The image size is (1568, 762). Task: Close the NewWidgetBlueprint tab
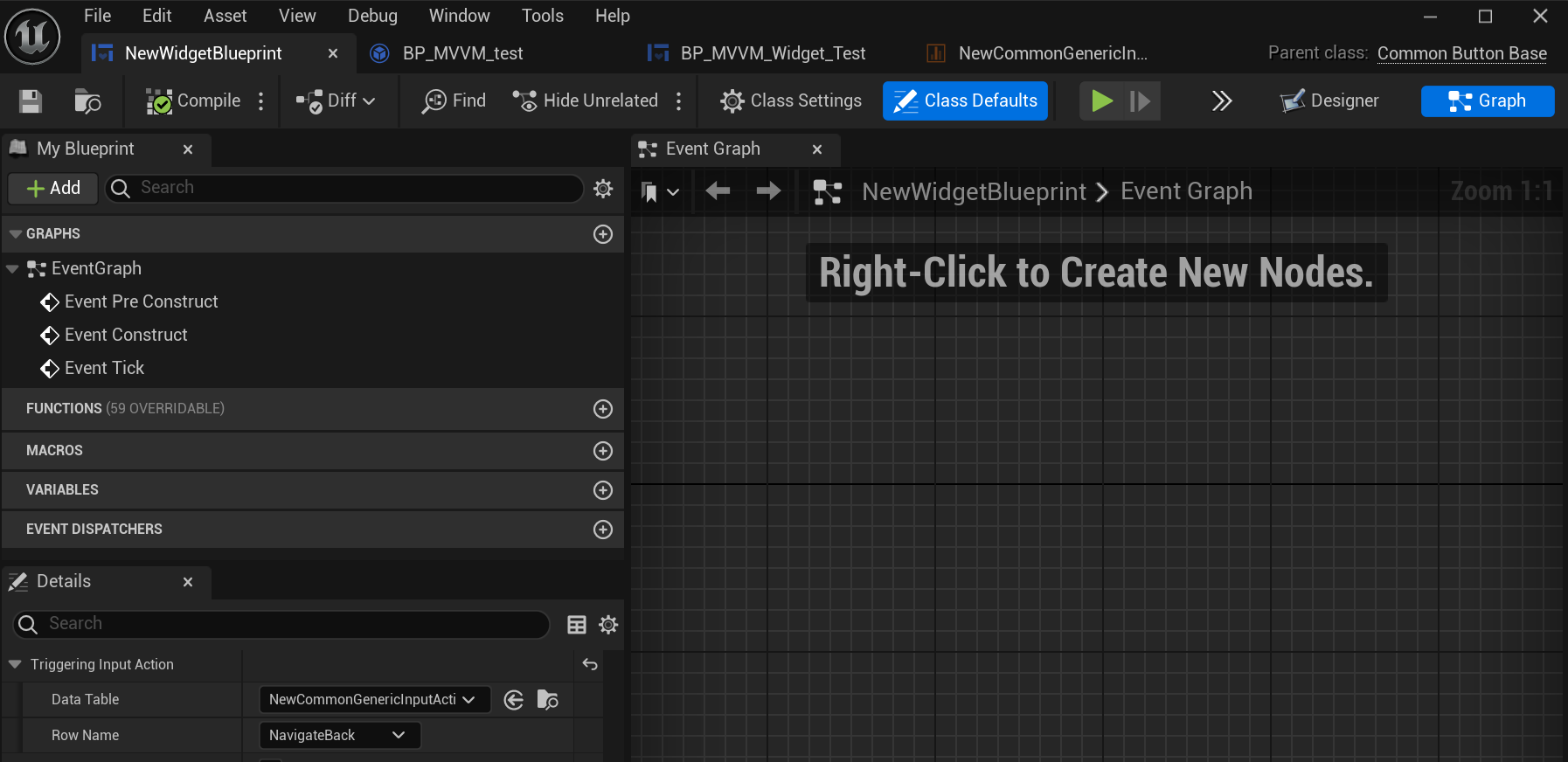333,53
